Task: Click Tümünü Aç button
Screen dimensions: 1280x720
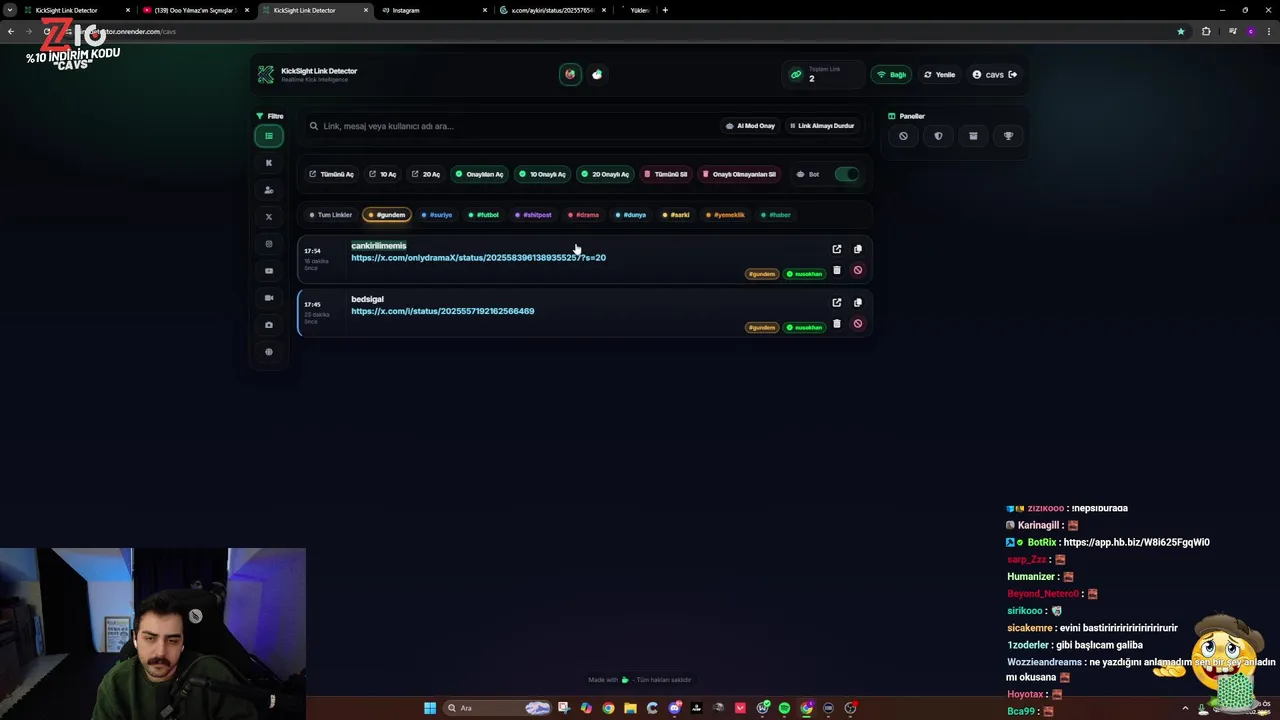Action: coord(331,174)
